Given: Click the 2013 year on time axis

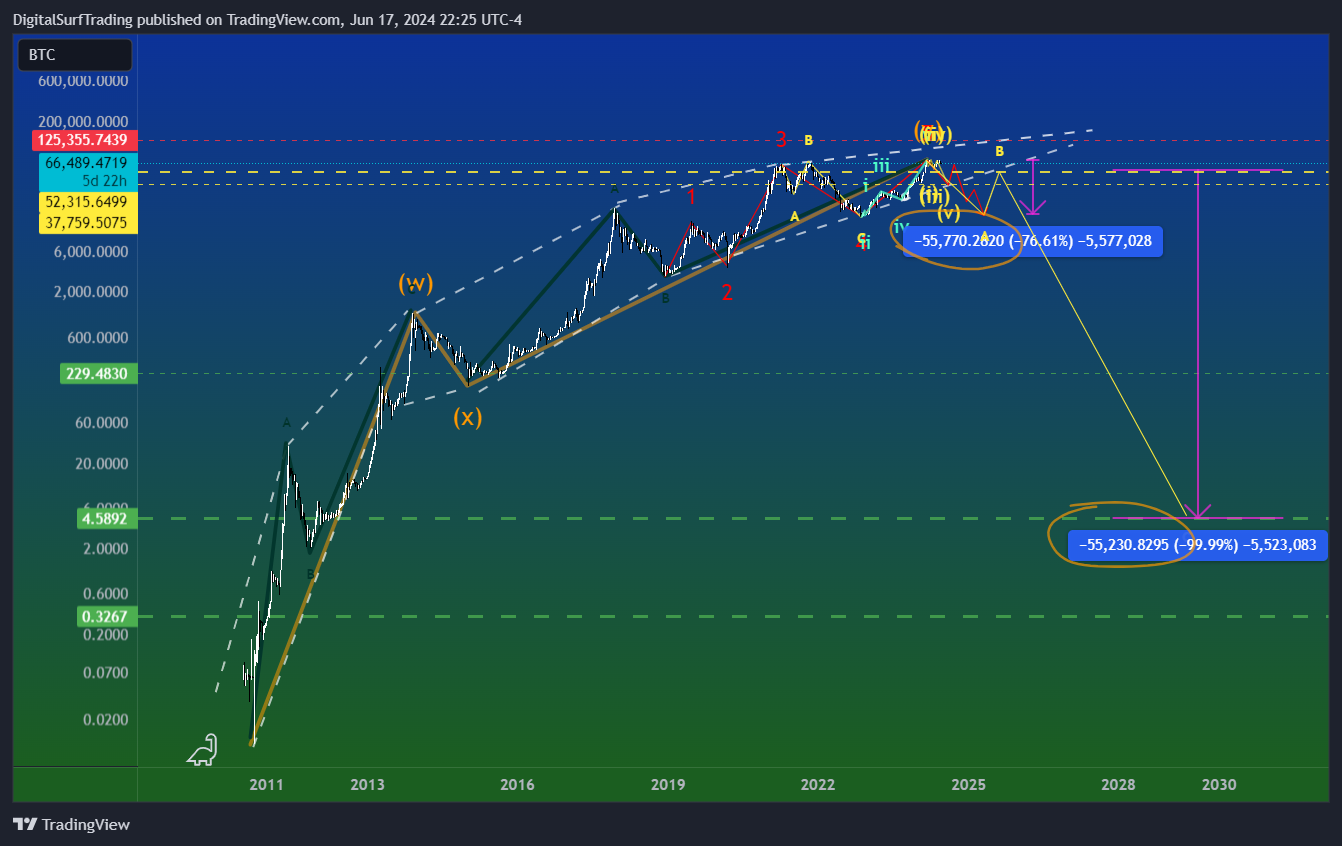Looking at the screenshot, I should click(368, 785).
